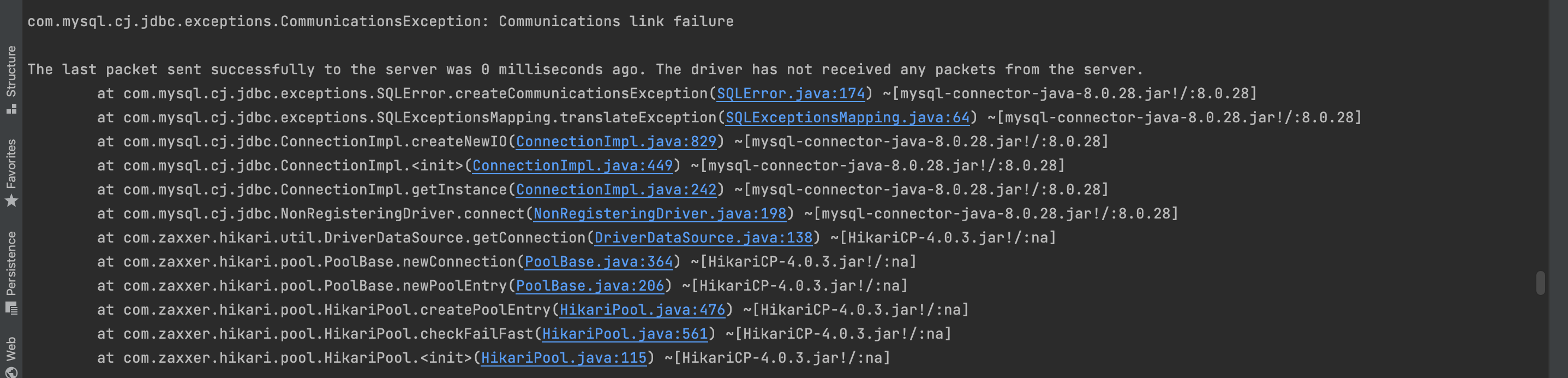
Task: Open the HikariPool.java:561 link
Action: (x=625, y=334)
